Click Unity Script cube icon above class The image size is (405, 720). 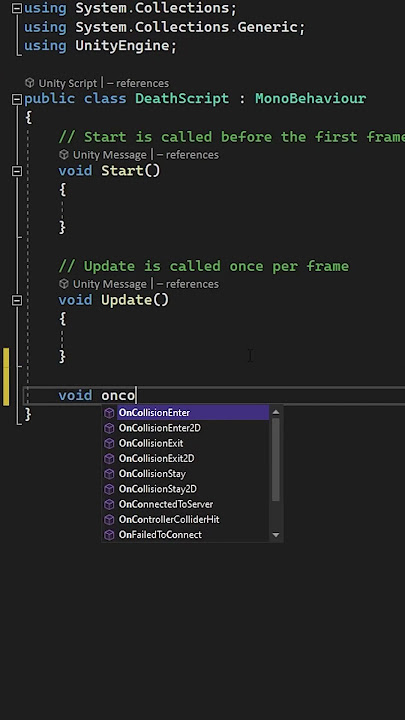pyautogui.click(x=30, y=83)
